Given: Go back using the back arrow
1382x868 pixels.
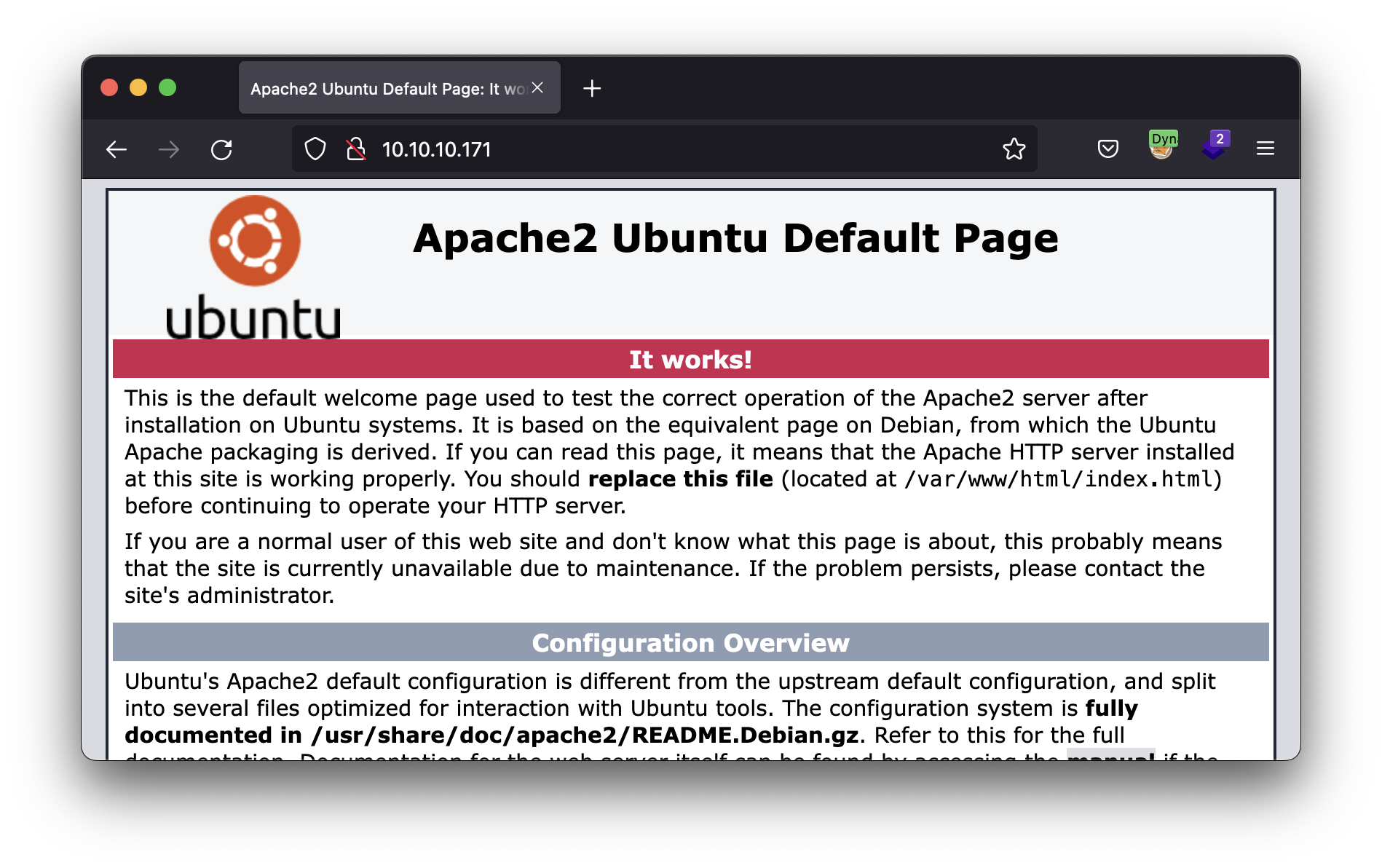Looking at the screenshot, I should (x=117, y=149).
